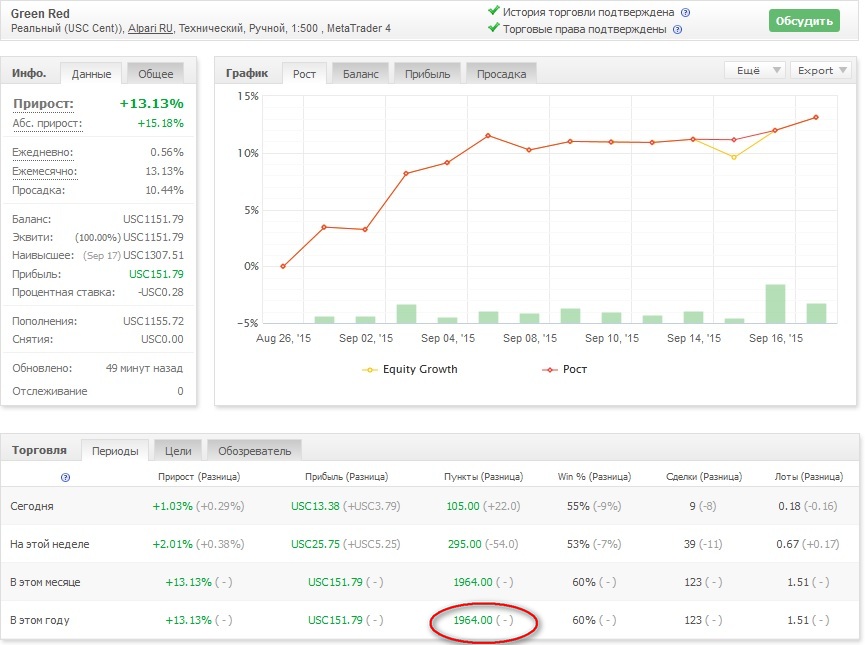Select the Баланс chart tab
865x645 pixels.
[x=361, y=74]
